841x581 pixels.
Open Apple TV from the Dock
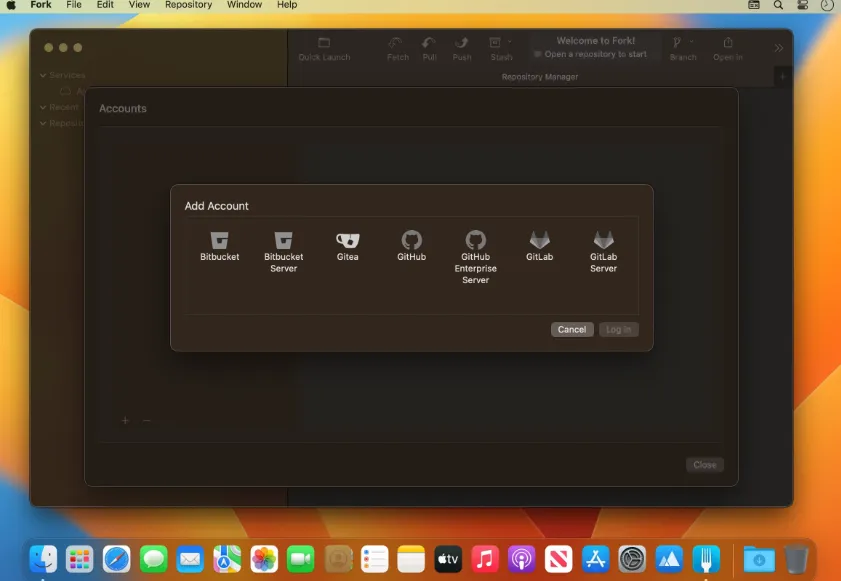tap(448, 559)
